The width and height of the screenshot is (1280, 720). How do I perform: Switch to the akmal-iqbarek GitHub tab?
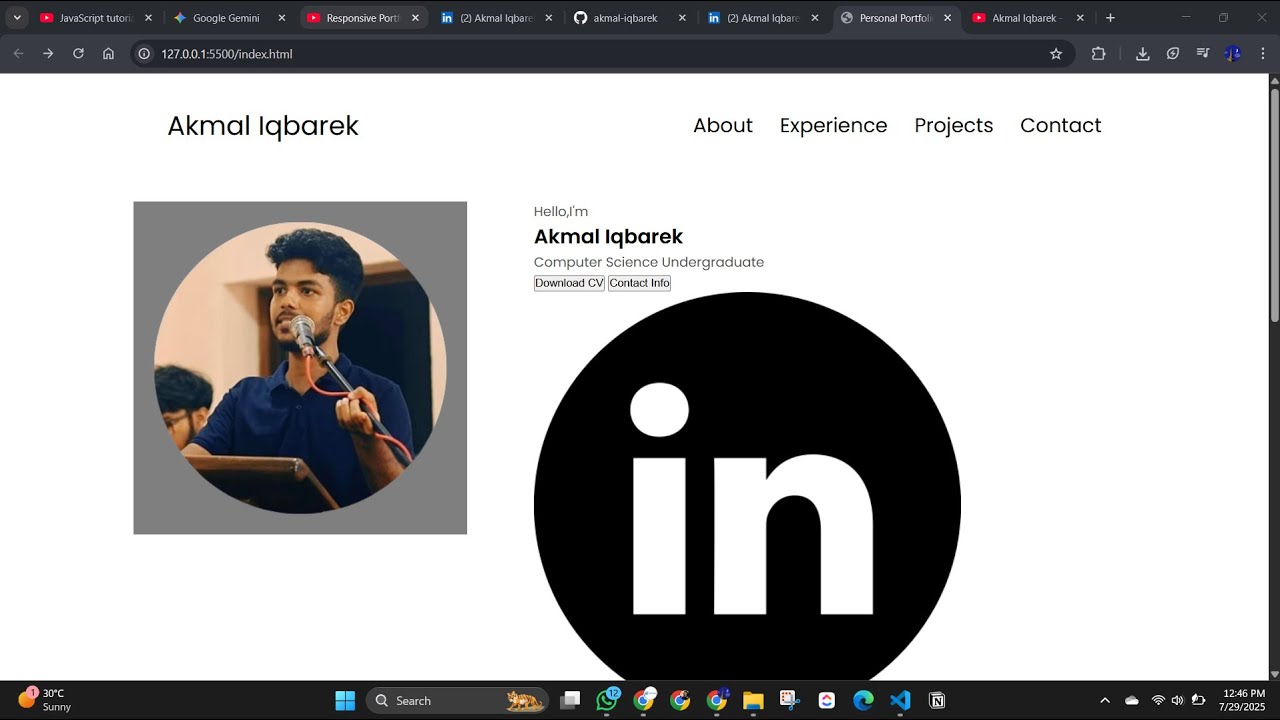click(631, 18)
